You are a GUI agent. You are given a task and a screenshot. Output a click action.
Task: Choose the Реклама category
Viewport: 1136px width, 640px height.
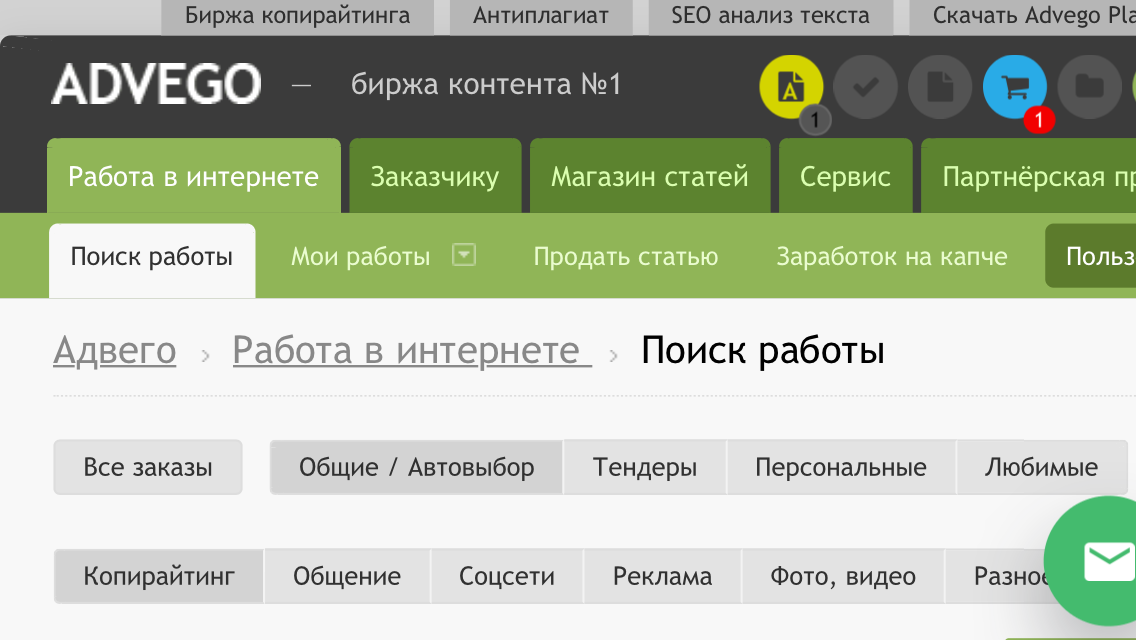pyautogui.click(x=662, y=576)
